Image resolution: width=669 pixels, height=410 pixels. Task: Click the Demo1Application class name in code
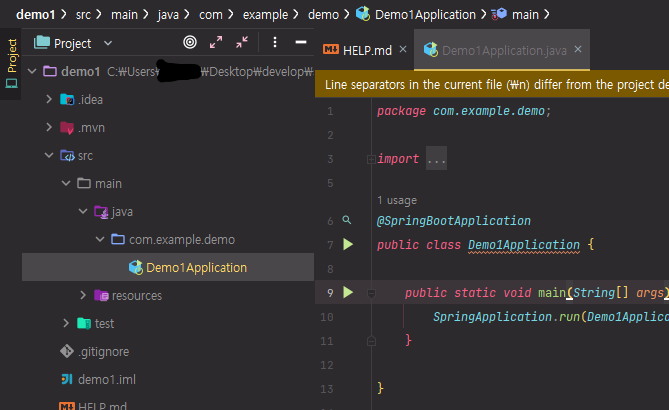point(524,245)
